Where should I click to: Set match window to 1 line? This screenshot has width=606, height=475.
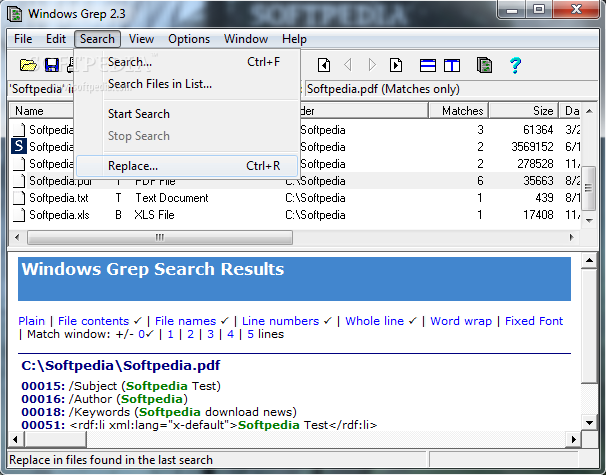point(170,334)
